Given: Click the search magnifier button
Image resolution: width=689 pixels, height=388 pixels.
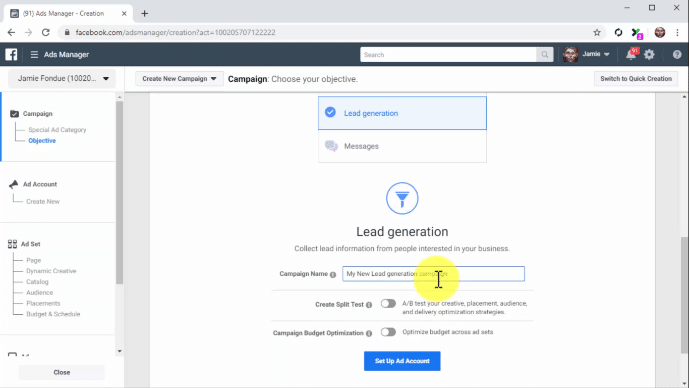Looking at the screenshot, I should (x=545, y=54).
